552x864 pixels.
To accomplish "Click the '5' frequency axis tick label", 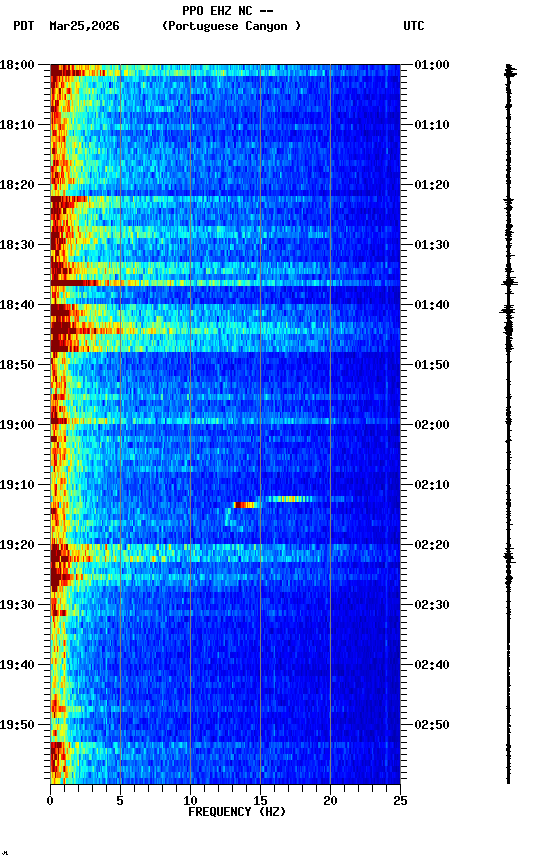I will coord(120,801).
